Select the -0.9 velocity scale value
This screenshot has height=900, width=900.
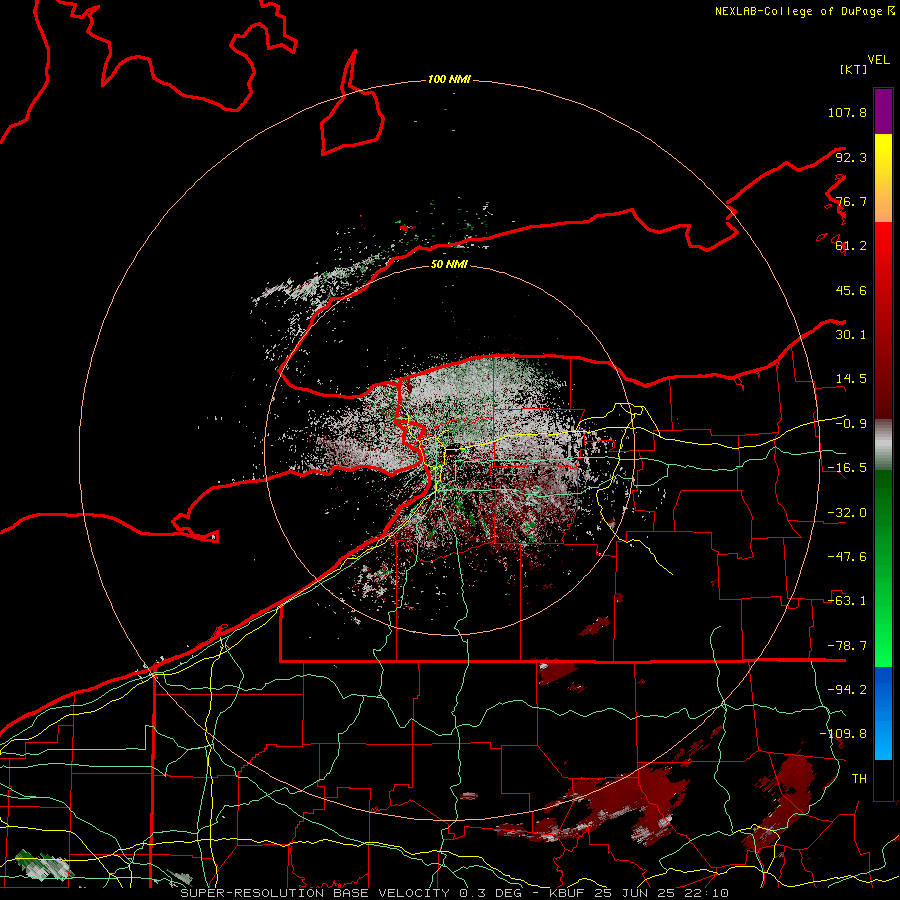851,424
